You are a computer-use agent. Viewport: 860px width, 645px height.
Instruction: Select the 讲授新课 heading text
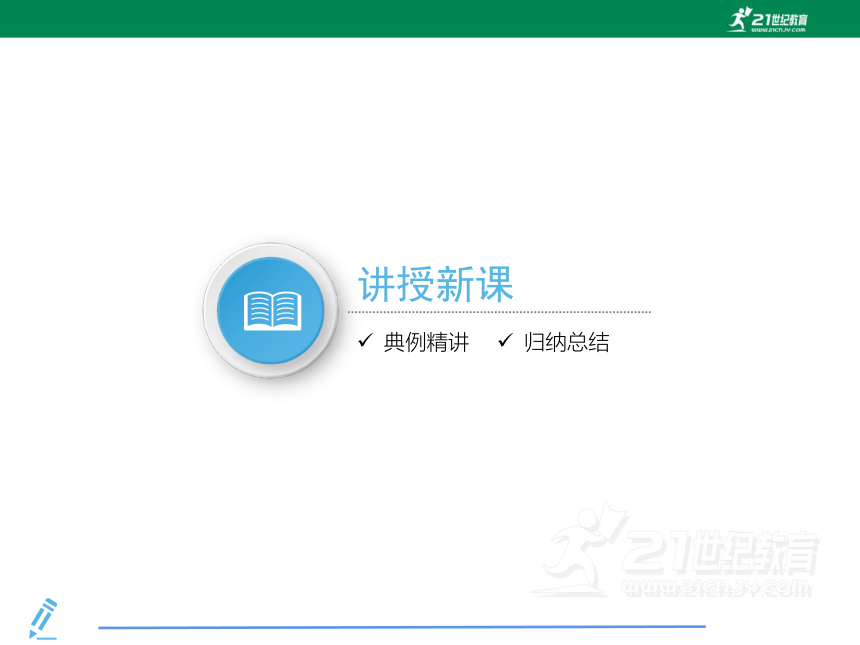(436, 284)
